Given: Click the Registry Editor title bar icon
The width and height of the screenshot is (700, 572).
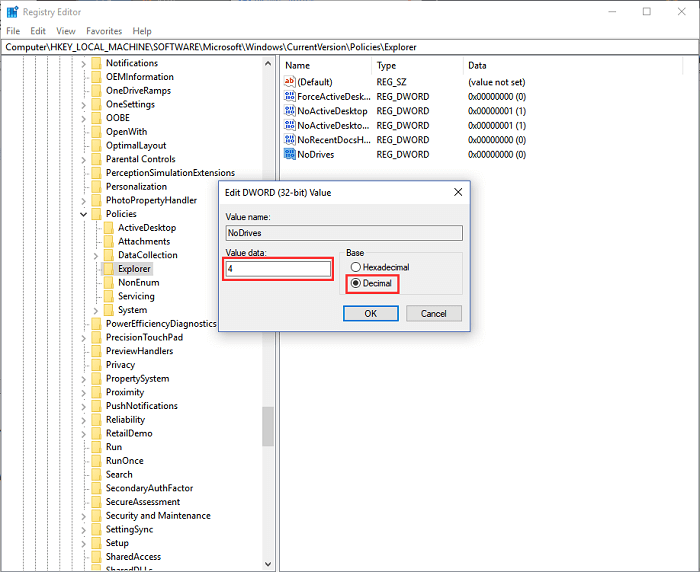Looking at the screenshot, I should [13, 12].
